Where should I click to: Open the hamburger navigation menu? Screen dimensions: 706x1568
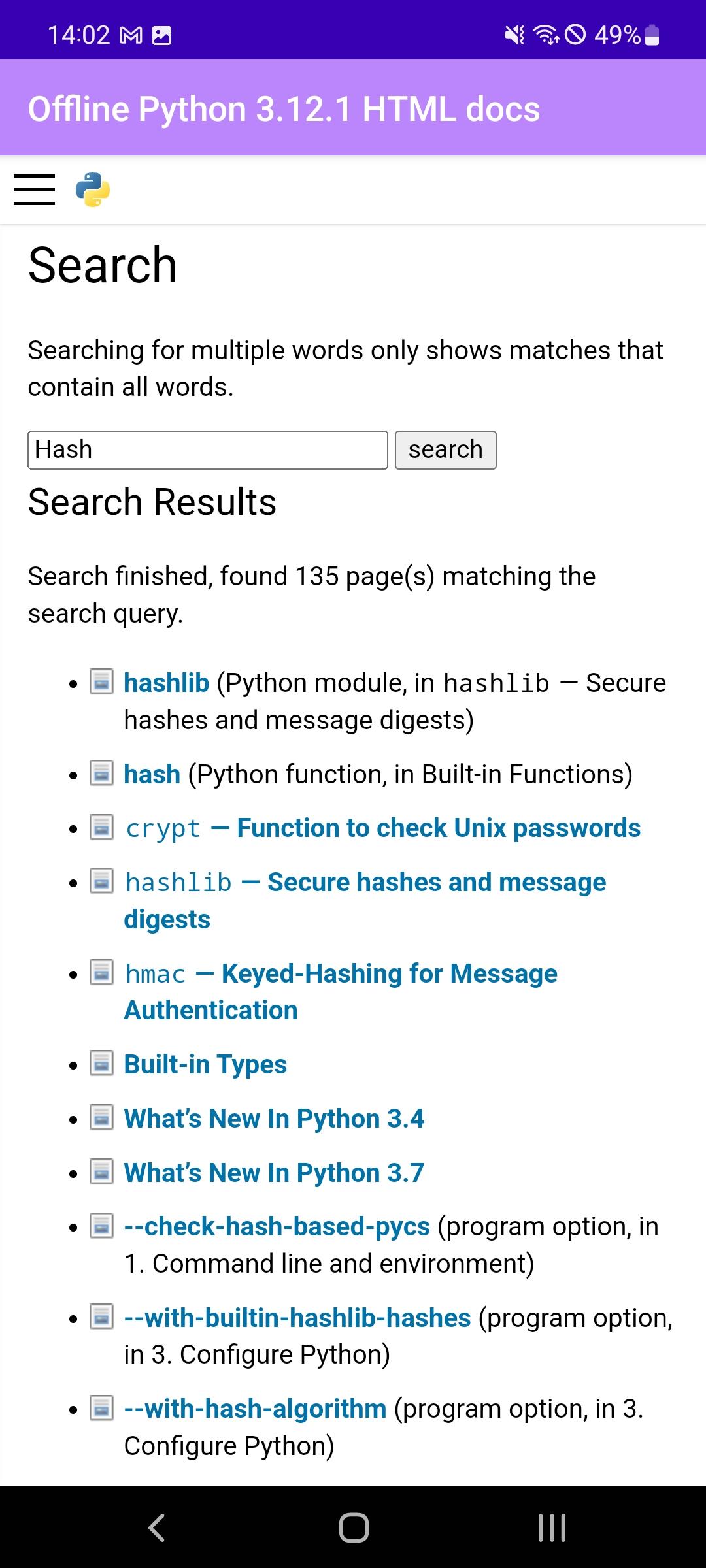(x=34, y=190)
